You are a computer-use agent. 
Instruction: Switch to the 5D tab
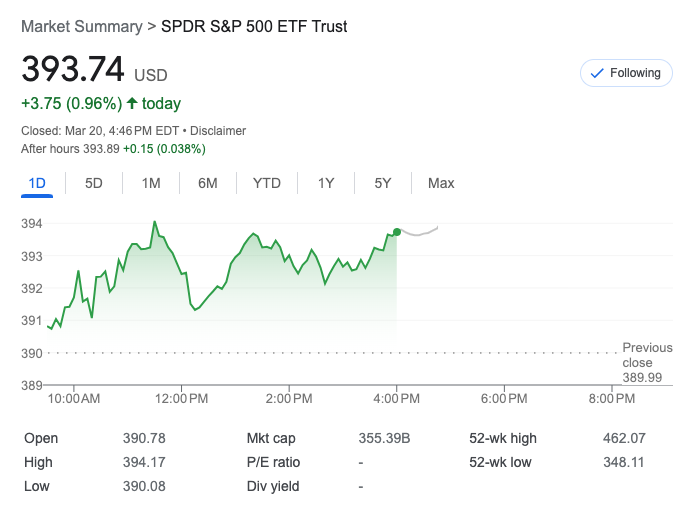94,183
